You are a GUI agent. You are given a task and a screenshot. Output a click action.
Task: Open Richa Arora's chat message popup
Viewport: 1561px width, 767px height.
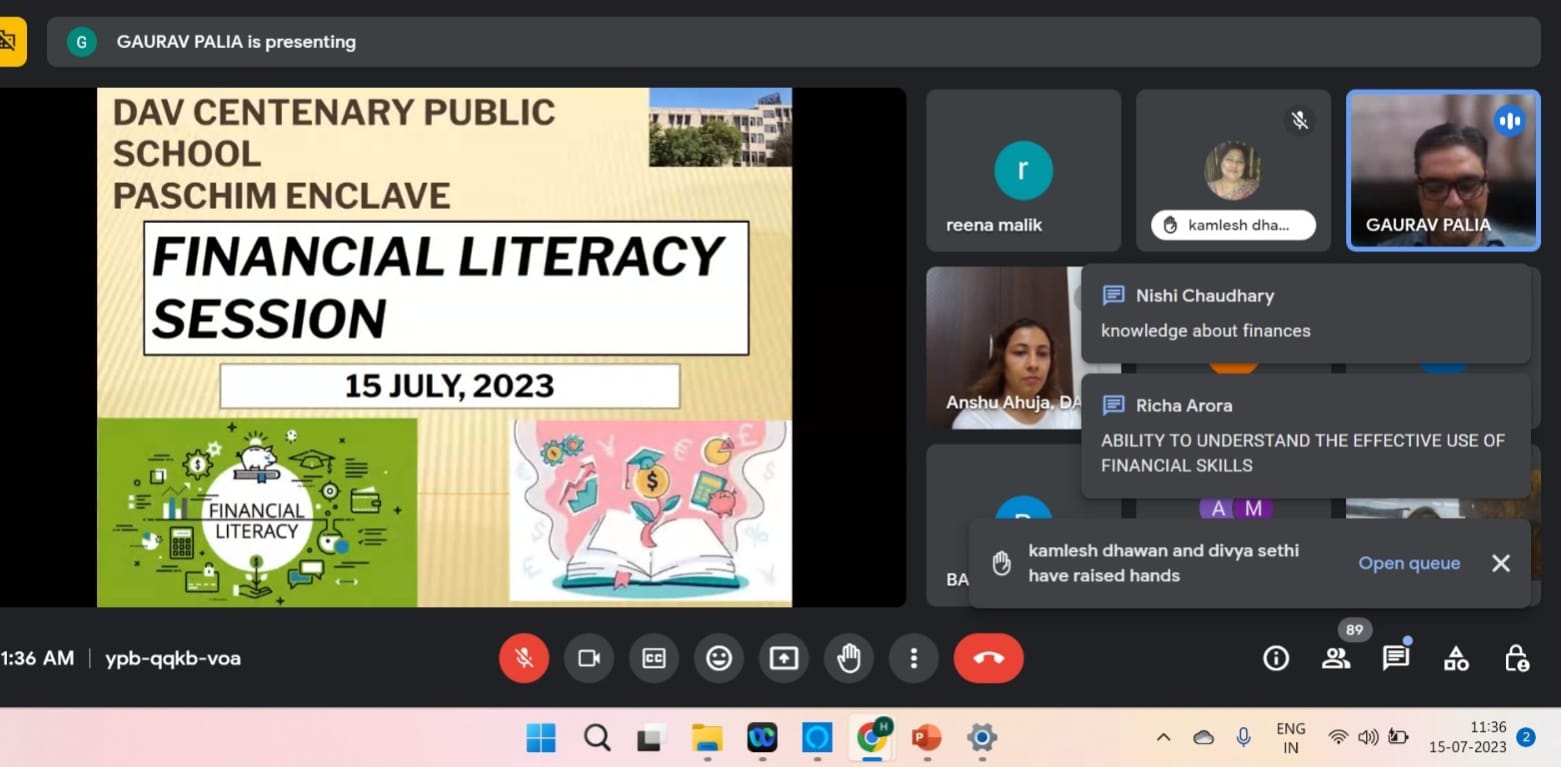pyautogui.click(x=1306, y=436)
